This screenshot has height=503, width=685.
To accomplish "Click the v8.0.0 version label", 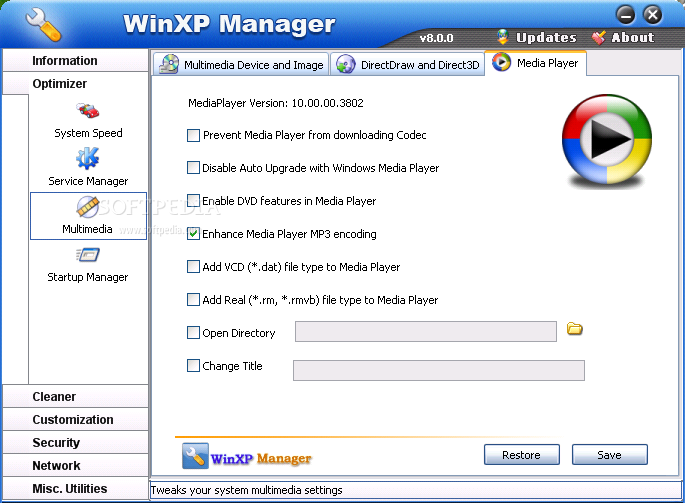I will 436,38.
